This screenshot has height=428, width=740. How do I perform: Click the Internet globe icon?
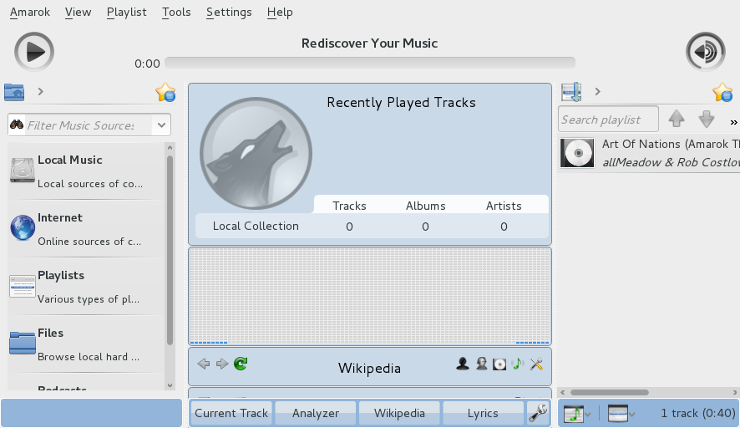point(22,227)
